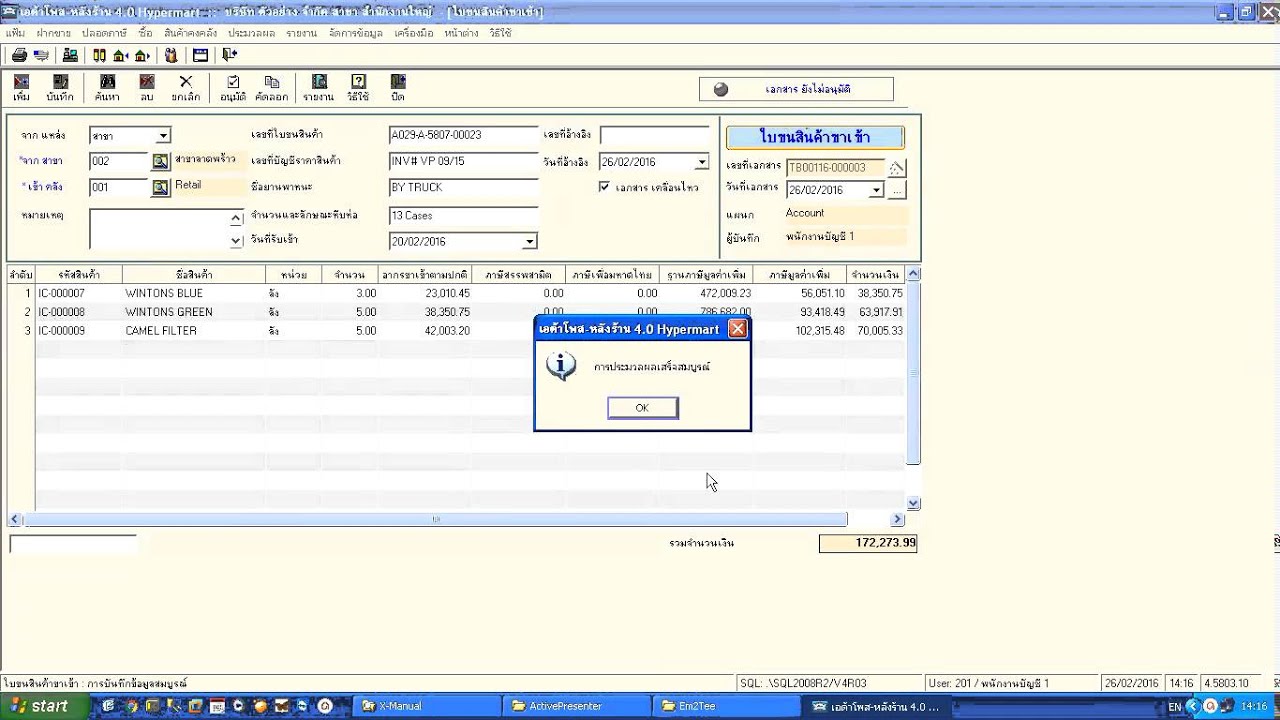Click the invoice field INV# VP 09/15

click(x=463, y=161)
